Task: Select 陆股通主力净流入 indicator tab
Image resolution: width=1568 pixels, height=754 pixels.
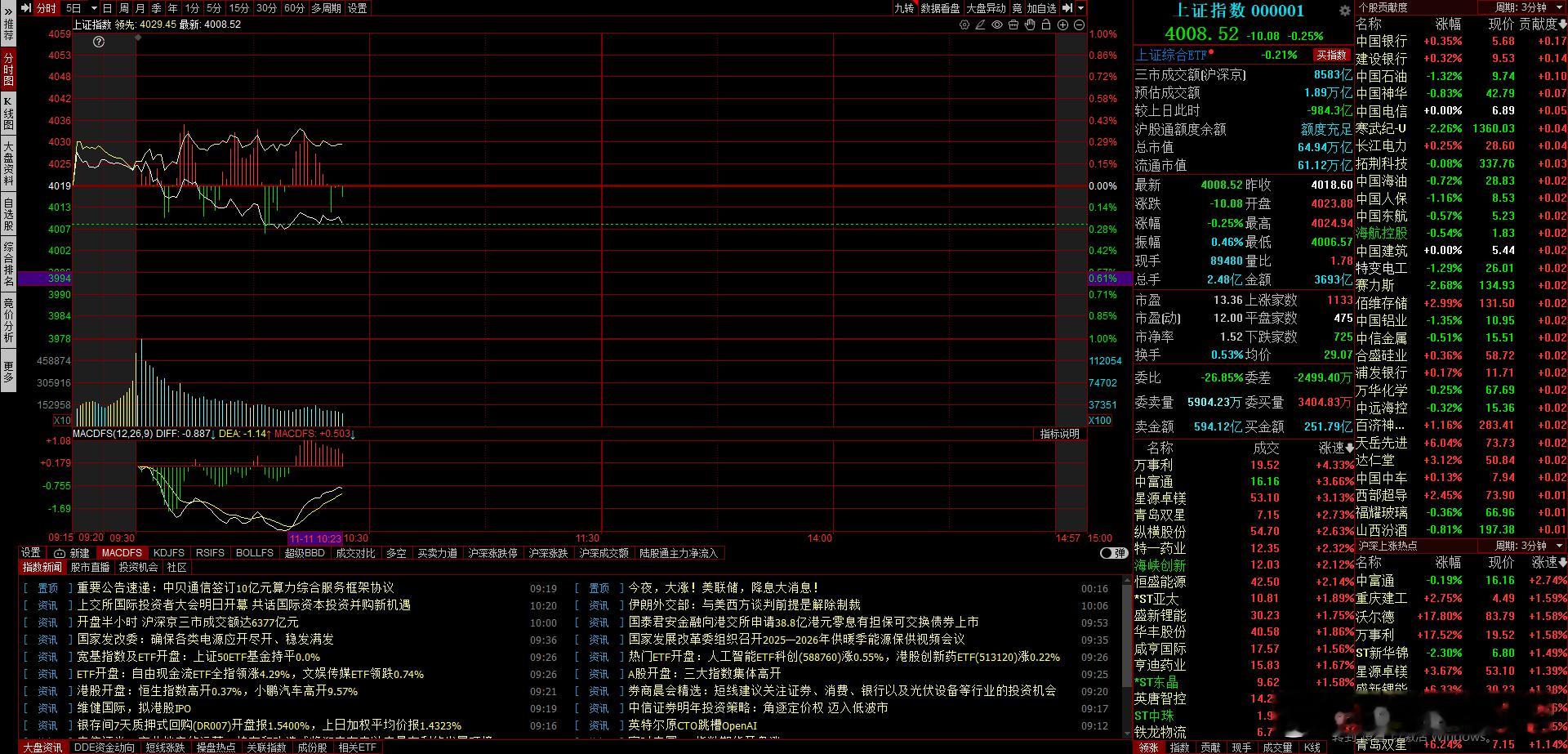Action: 679,553
